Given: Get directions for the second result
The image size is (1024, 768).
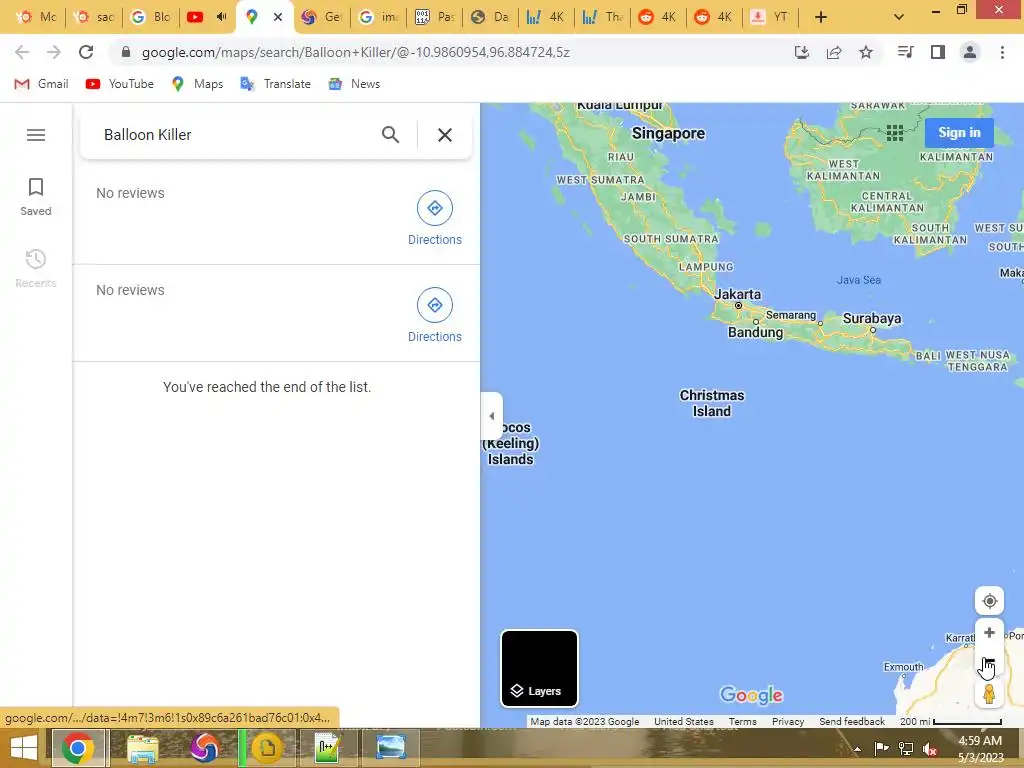Looking at the screenshot, I should (435, 315).
